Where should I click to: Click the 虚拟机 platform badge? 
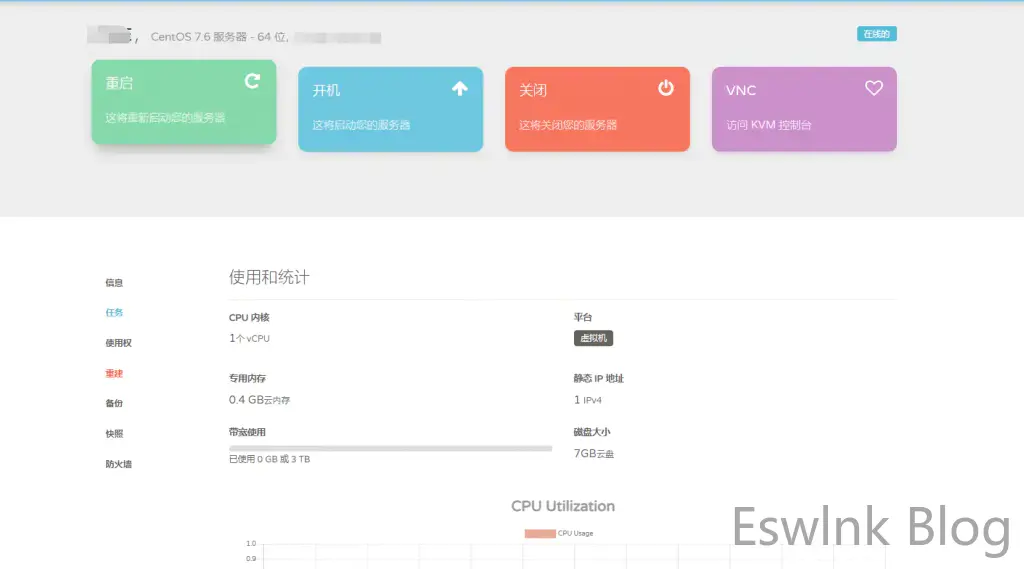[x=593, y=339]
